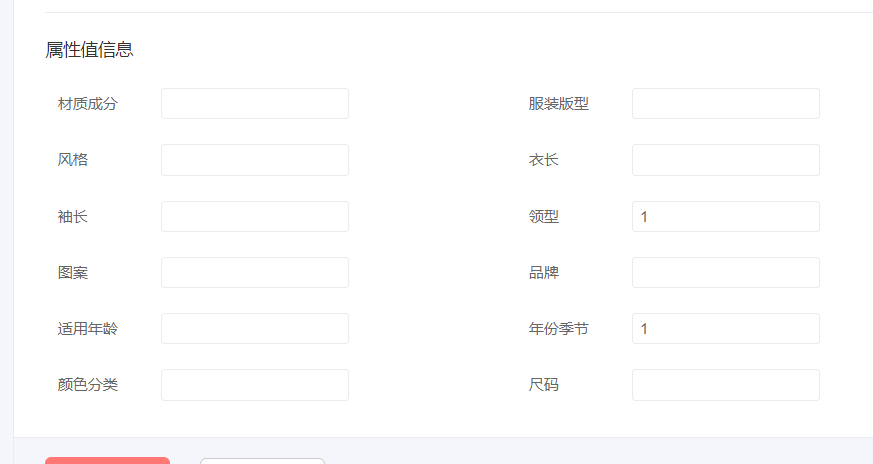This screenshot has height=464, width=873.
Task: Click the 品牌 text field
Action: click(x=725, y=272)
